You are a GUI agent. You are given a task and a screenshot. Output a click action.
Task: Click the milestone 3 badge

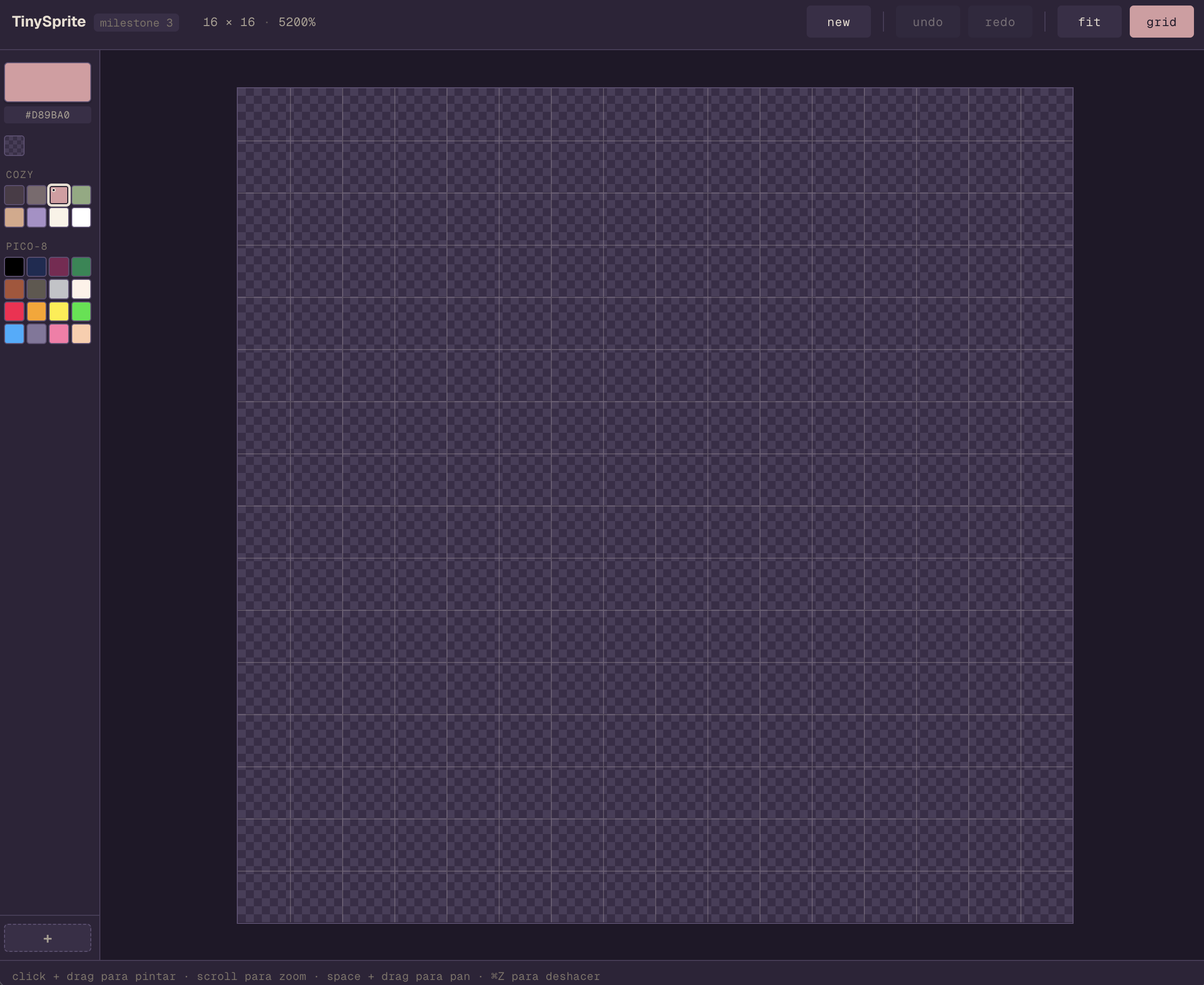[x=136, y=23]
